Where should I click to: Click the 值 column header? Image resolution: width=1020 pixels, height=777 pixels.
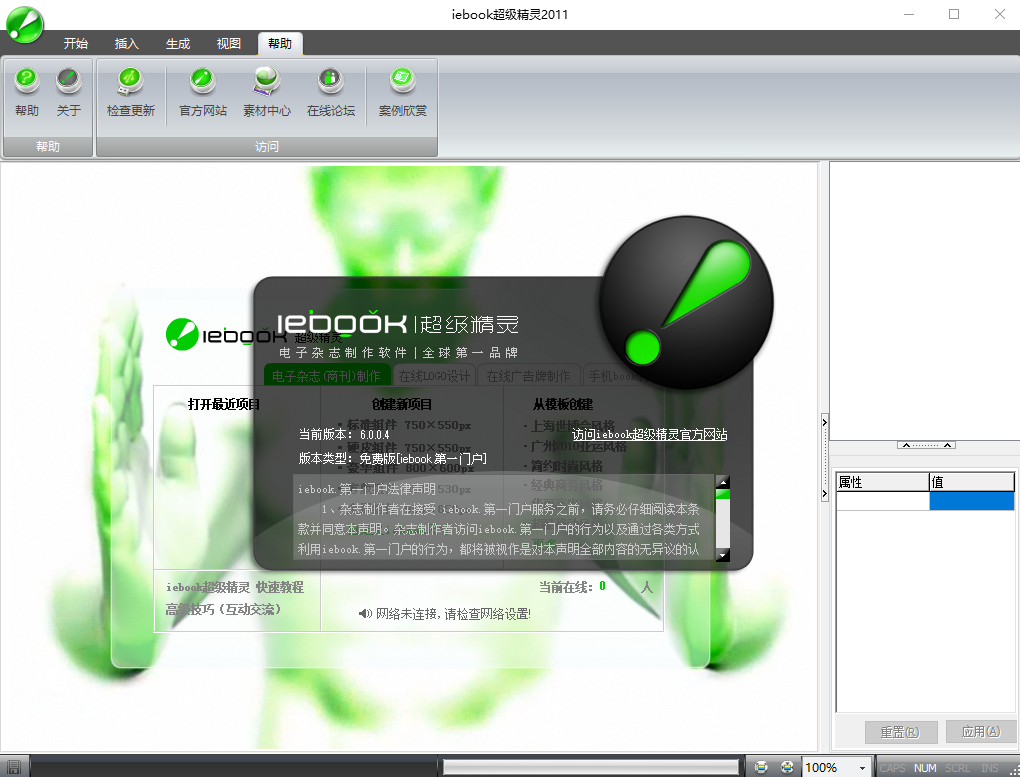pyautogui.click(x=972, y=482)
